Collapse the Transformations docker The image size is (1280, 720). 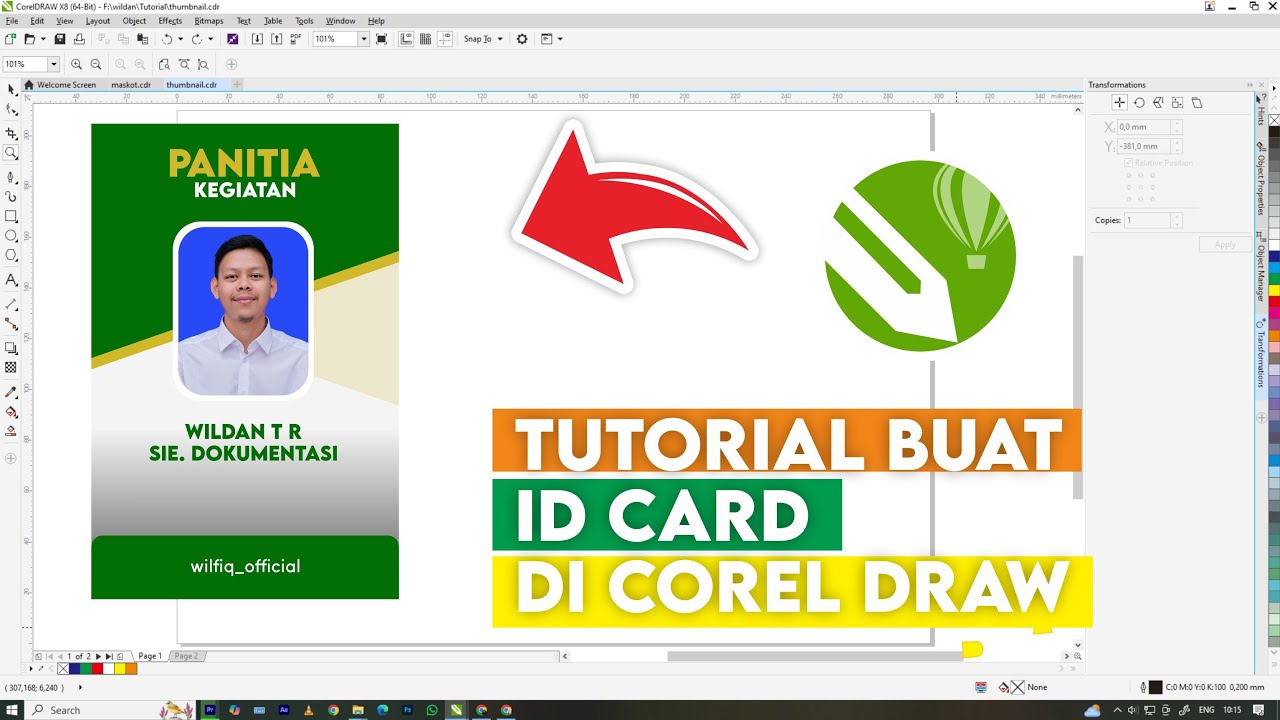click(x=1249, y=85)
